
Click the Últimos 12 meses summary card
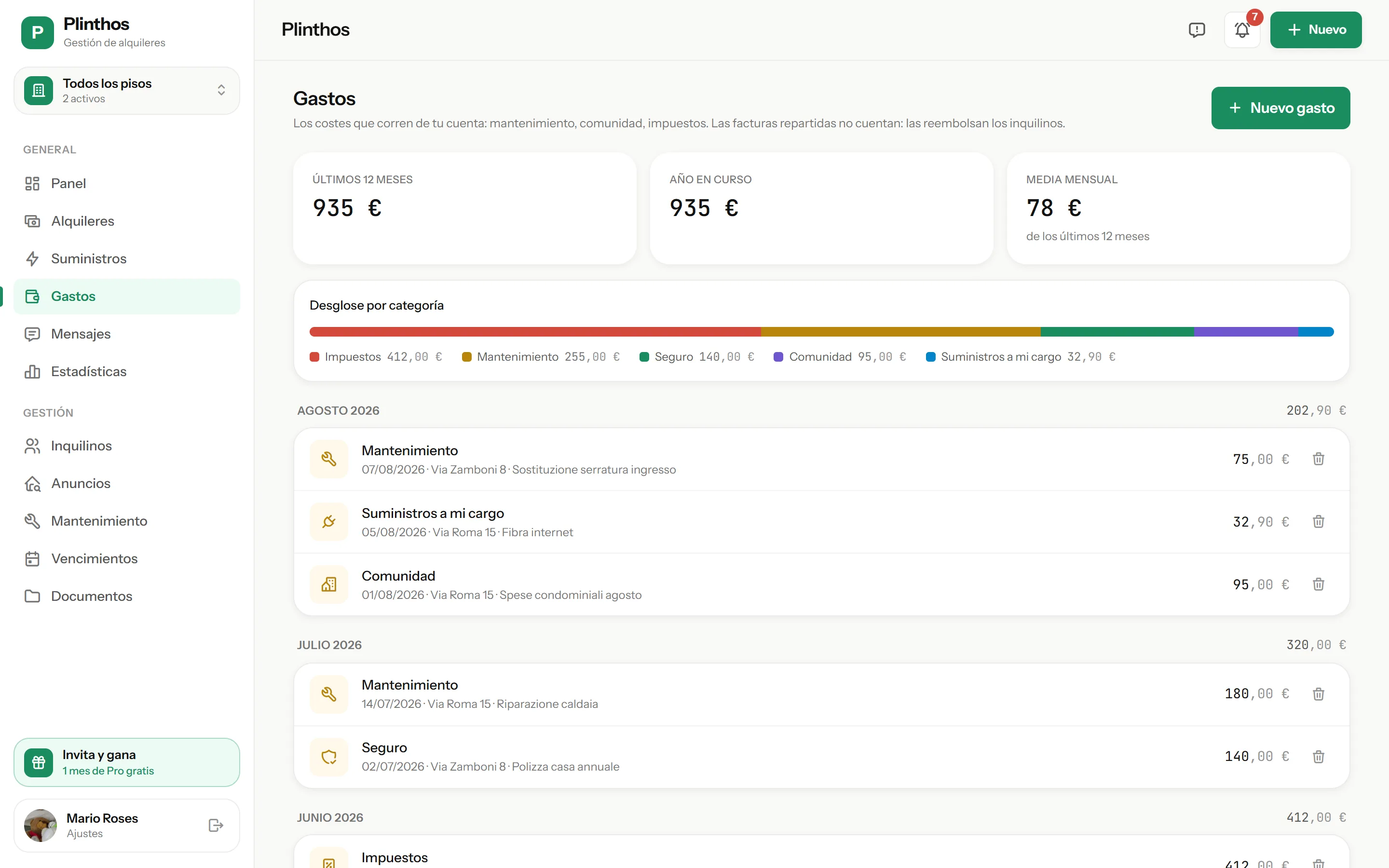click(465, 208)
